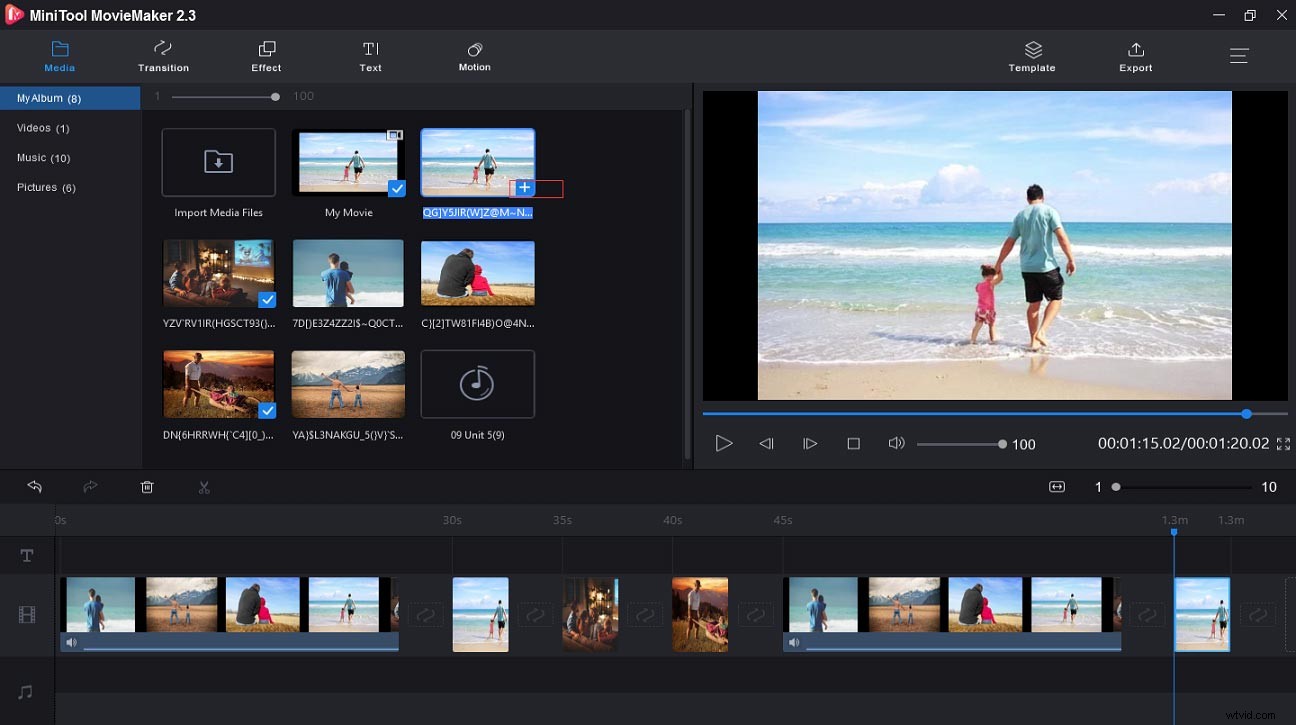This screenshot has width=1296, height=725.
Task: Expand the Videos category in sidebar
Action: tap(43, 128)
